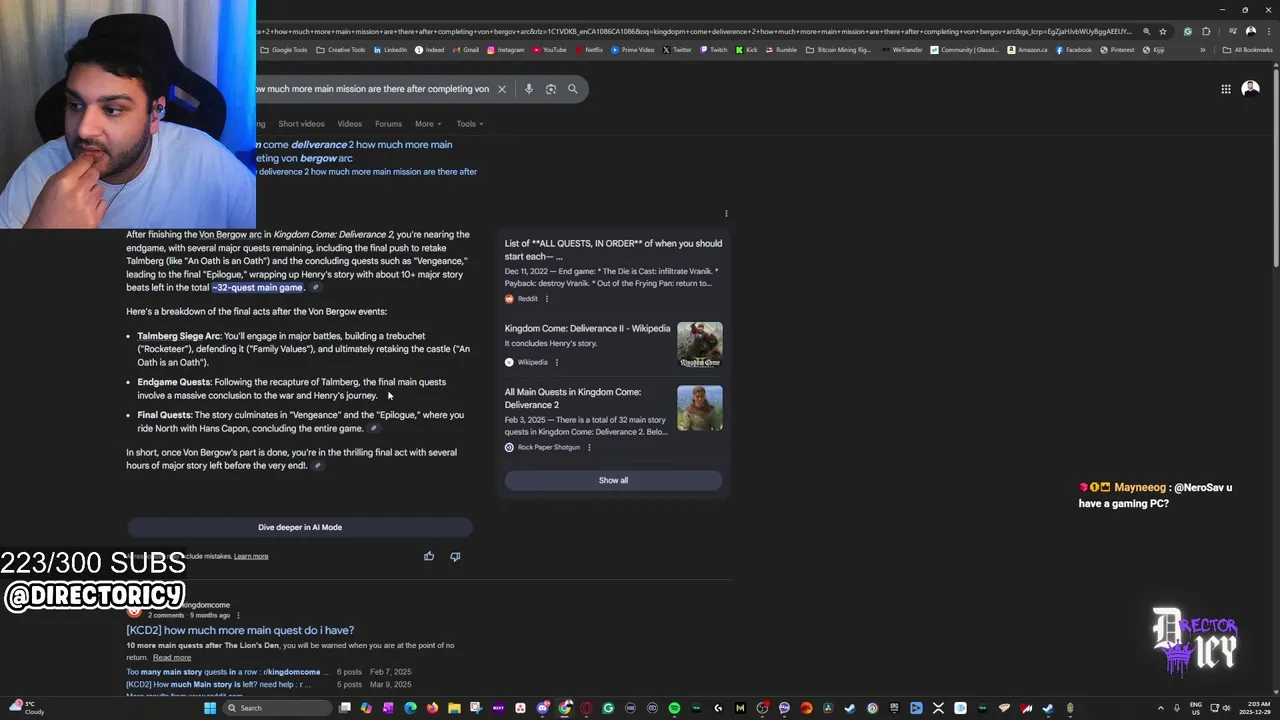The height and width of the screenshot is (720, 1280).
Task: Click Rock Paper Shotgun source thumbnail
Action: [700, 409]
